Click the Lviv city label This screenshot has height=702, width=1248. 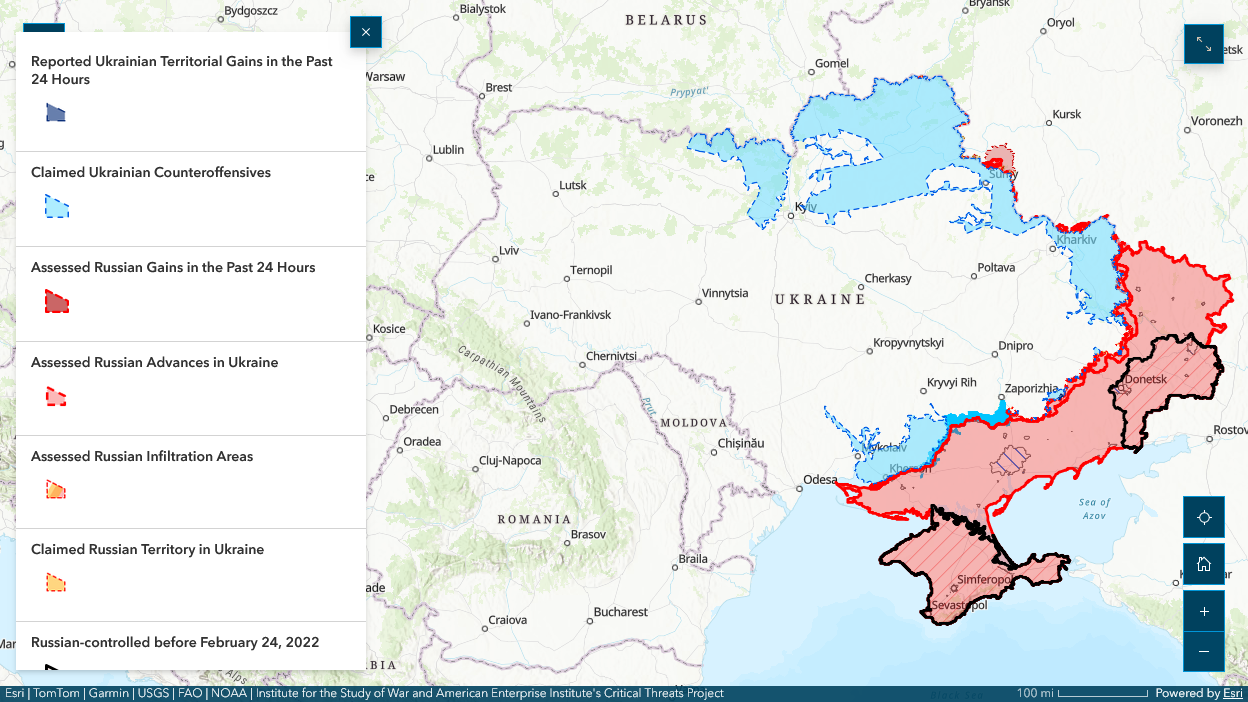click(510, 251)
